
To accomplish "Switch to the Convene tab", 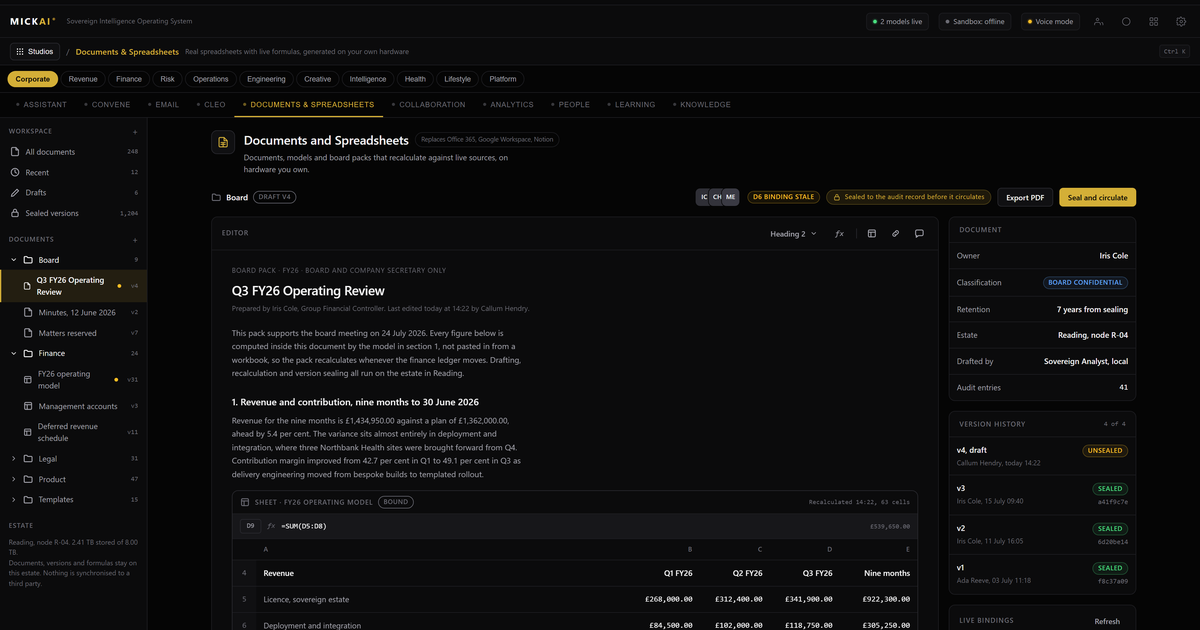I will tap(108, 104).
